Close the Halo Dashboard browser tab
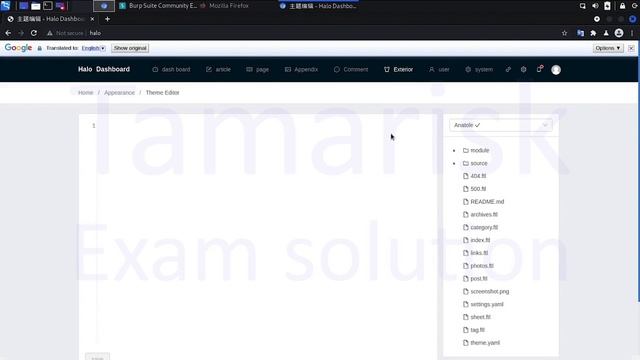640x360 pixels. pos(92,19)
